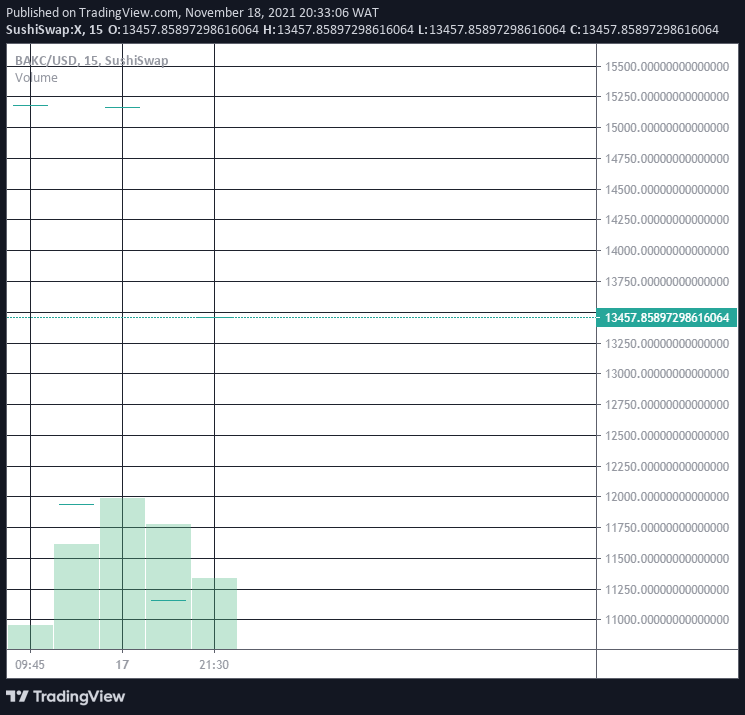Click the 13000.00000000000000 price axis label
Screen dimensions: 745x715
tap(667, 373)
